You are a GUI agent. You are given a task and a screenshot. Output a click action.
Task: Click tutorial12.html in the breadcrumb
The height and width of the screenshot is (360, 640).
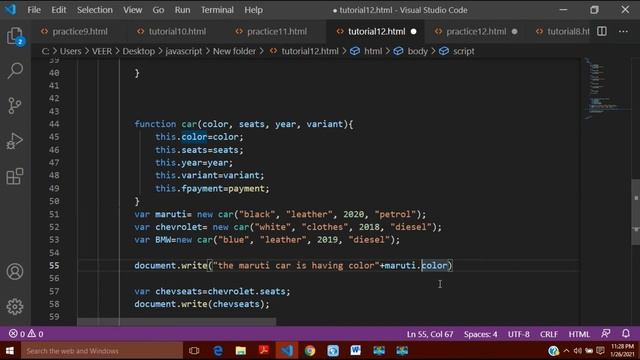(309, 51)
